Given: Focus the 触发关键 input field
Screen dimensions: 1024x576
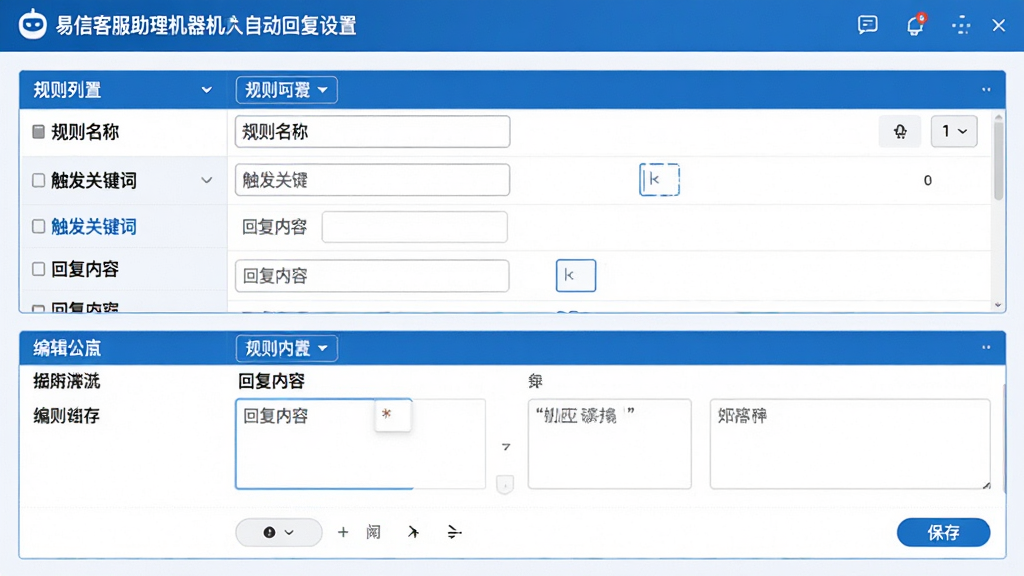Looking at the screenshot, I should (372, 180).
